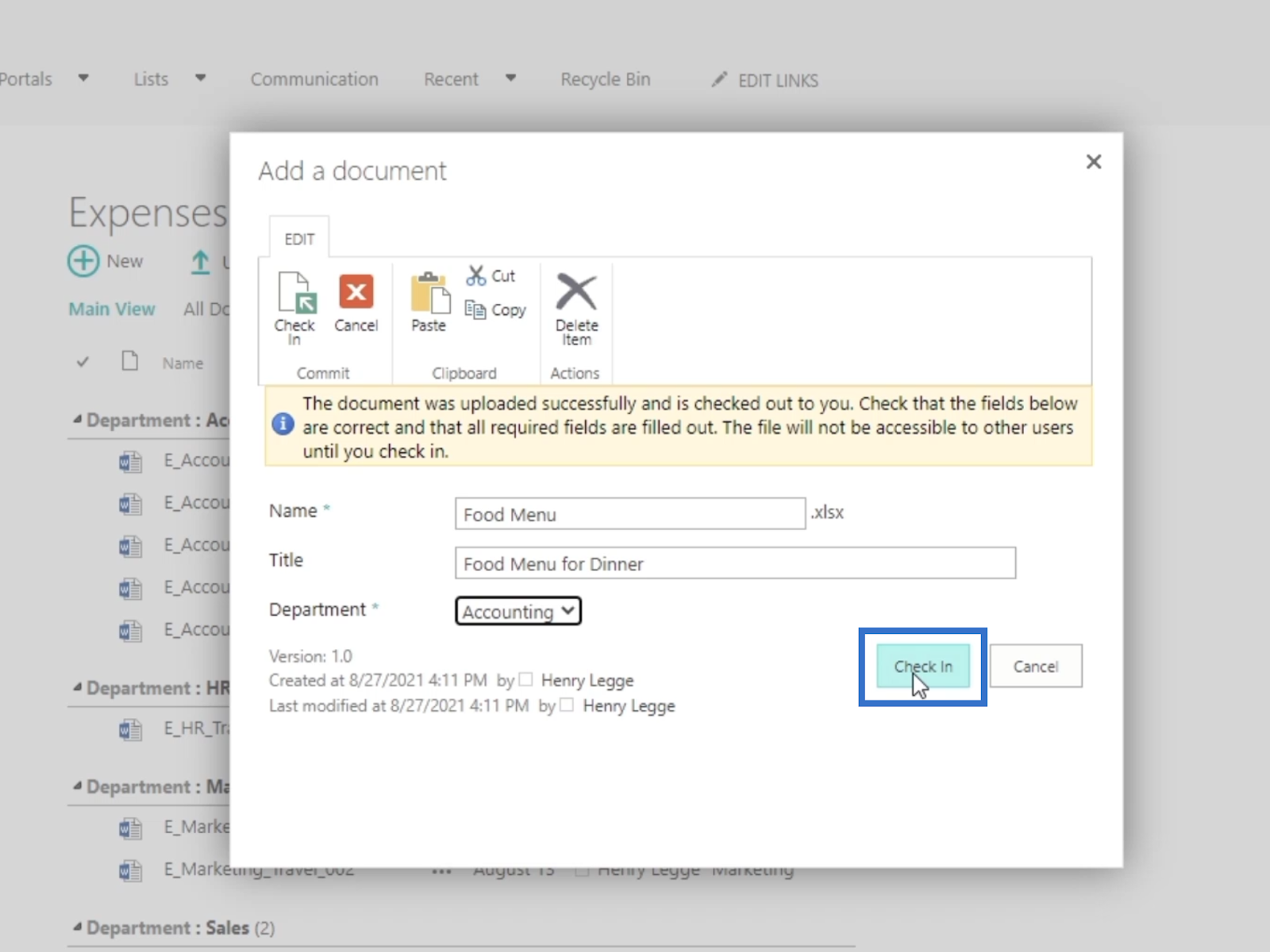This screenshot has height=952, width=1270.
Task: Switch to Main View
Action: pyautogui.click(x=112, y=309)
